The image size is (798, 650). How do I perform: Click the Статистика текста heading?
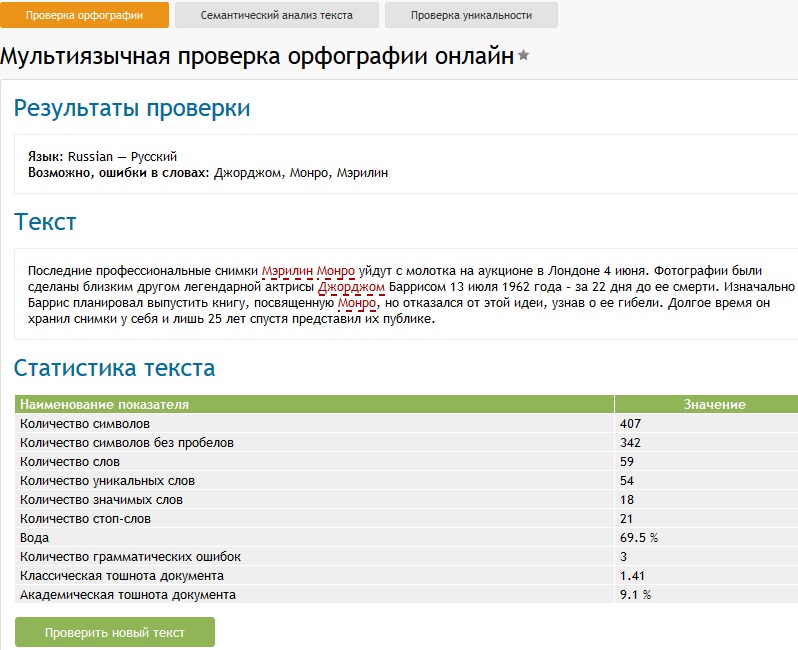[x=115, y=368]
